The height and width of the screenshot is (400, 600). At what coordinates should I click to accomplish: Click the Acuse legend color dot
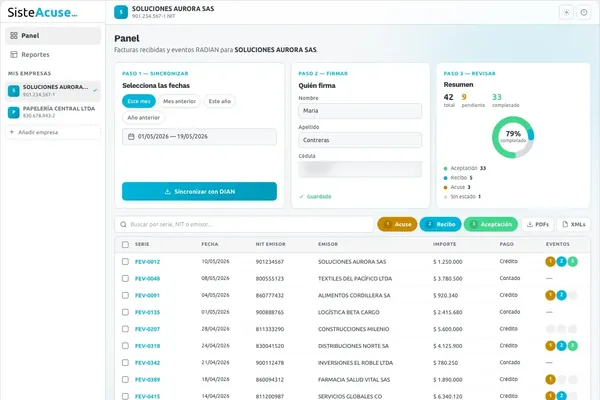click(445, 188)
